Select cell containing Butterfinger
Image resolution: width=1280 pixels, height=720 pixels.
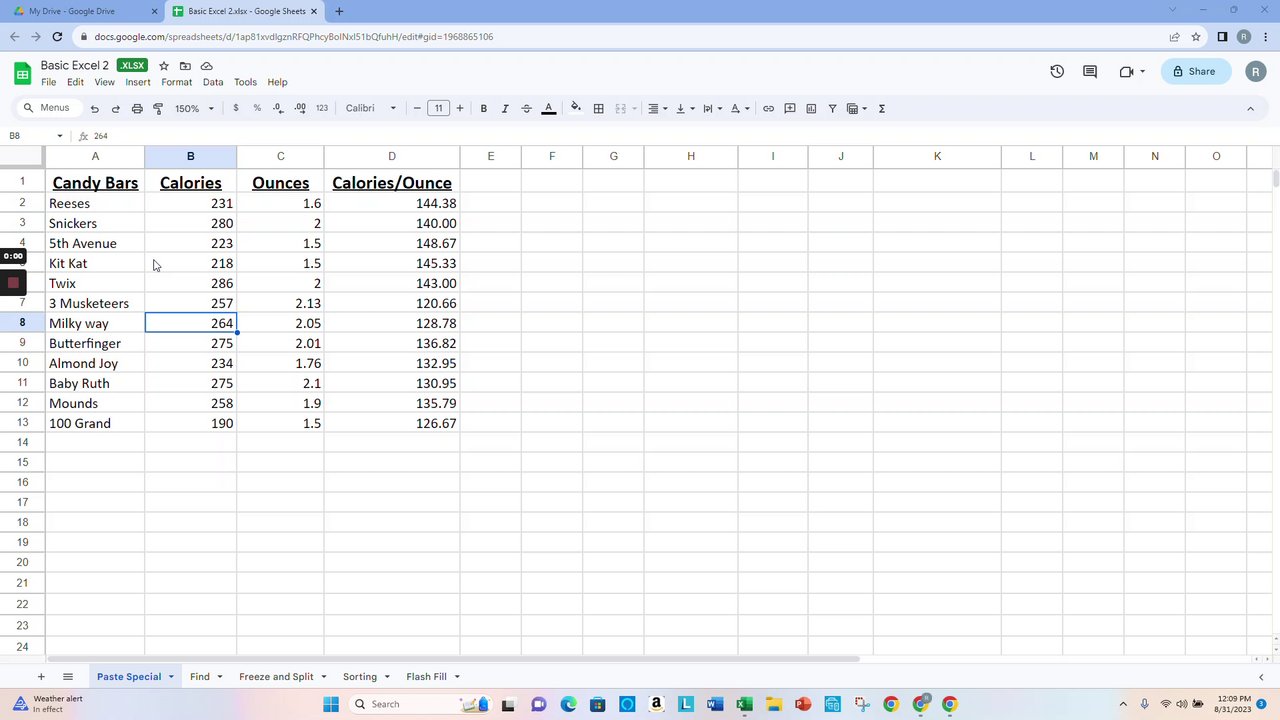(95, 343)
